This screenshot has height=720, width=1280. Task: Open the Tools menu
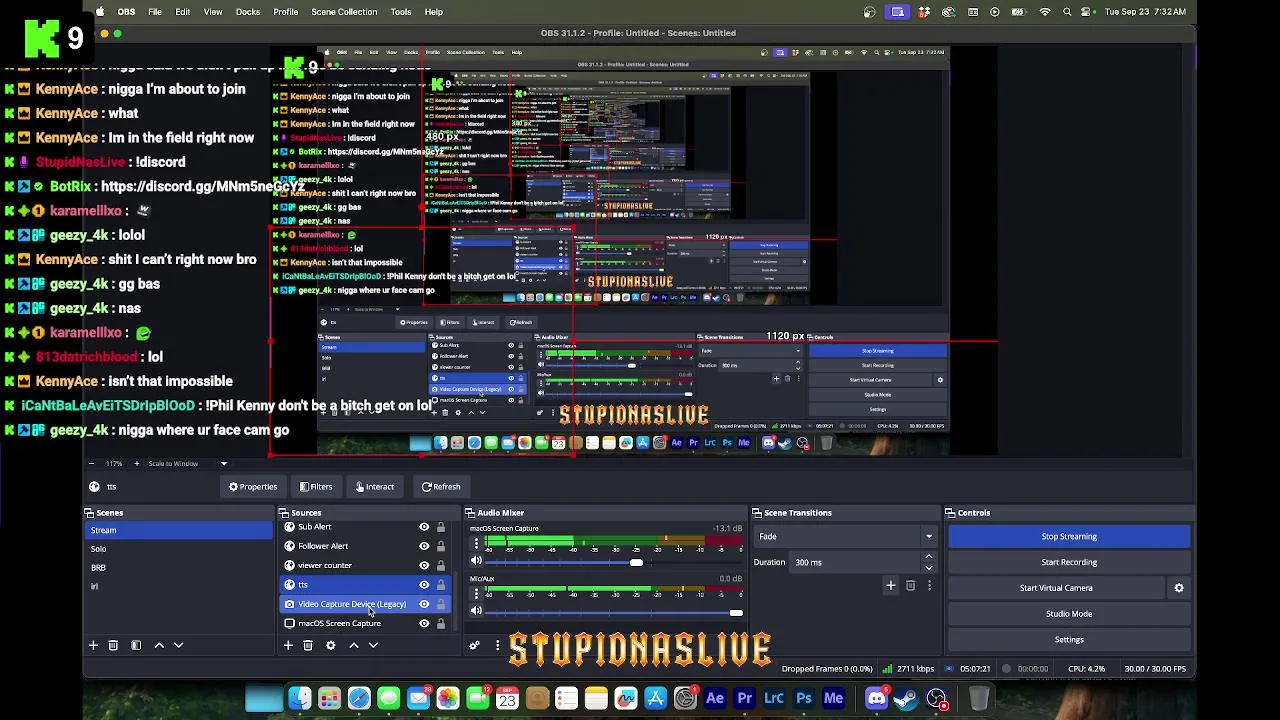pyautogui.click(x=401, y=12)
